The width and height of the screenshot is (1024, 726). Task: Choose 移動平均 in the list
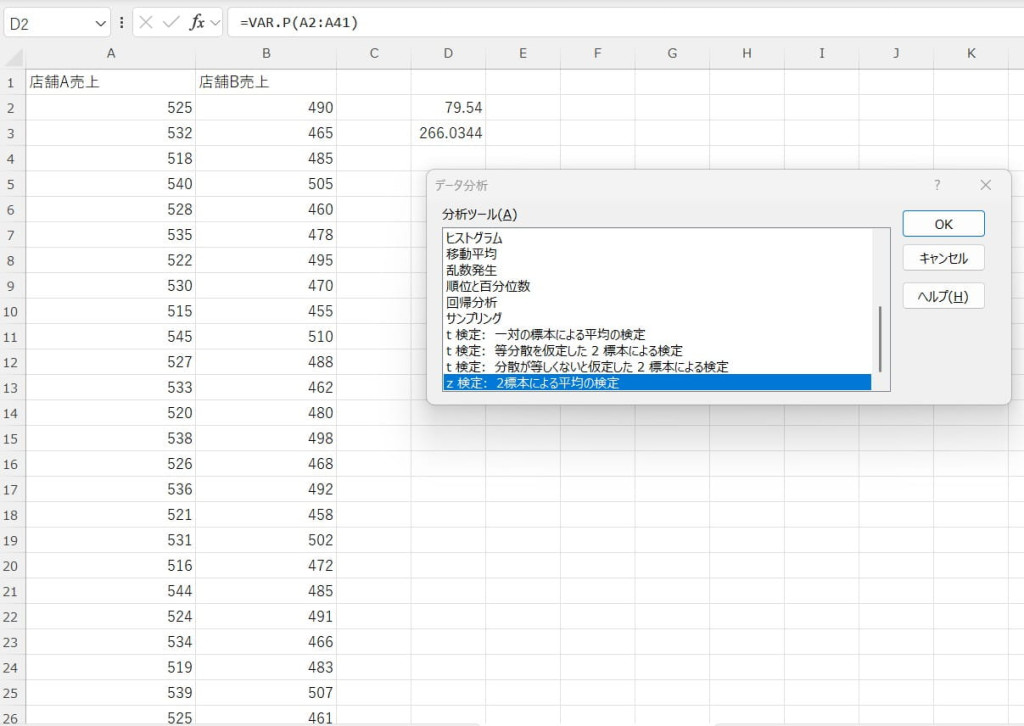coord(472,254)
